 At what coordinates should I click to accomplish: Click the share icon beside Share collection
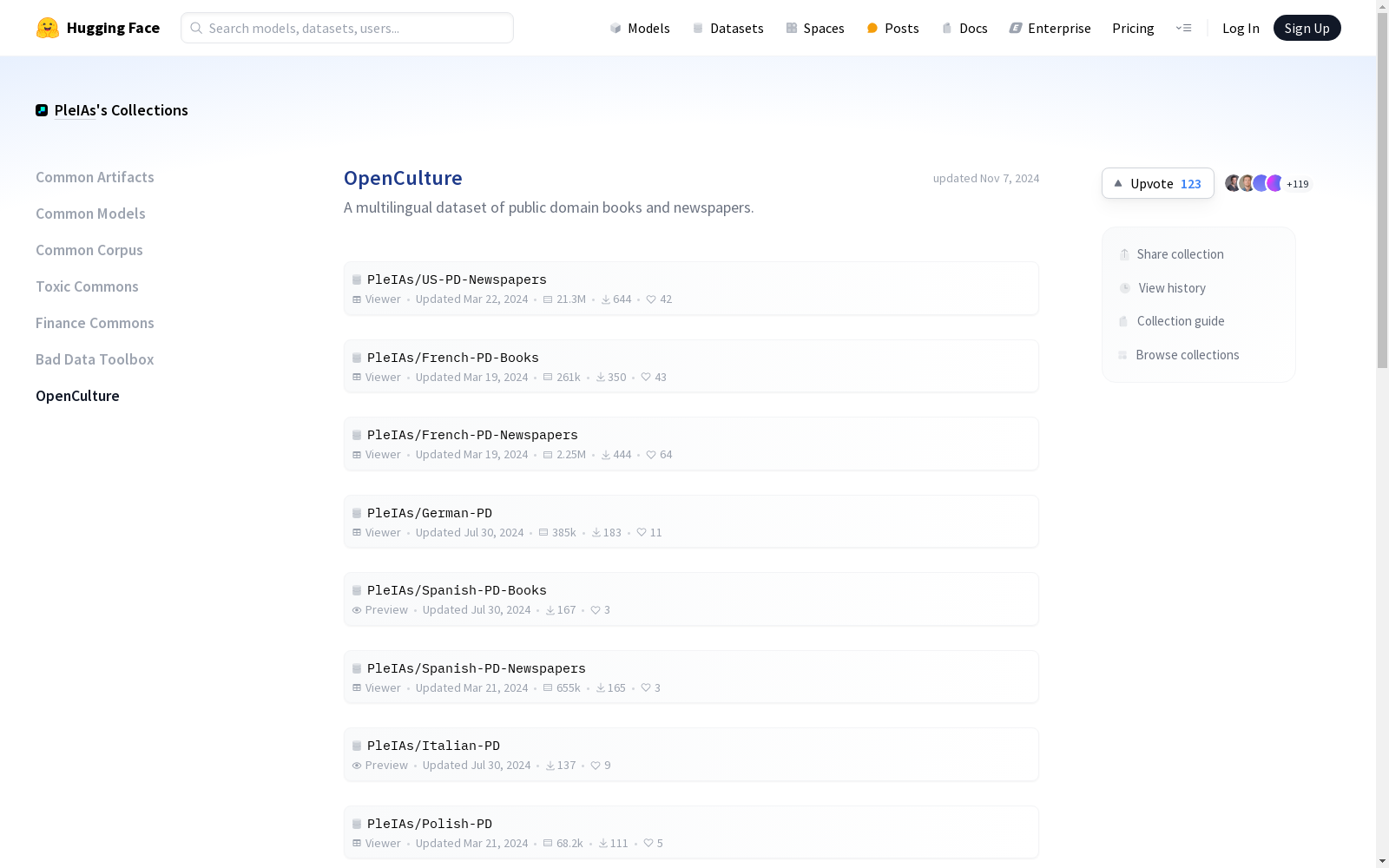pyautogui.click(x=1124, y=254)
